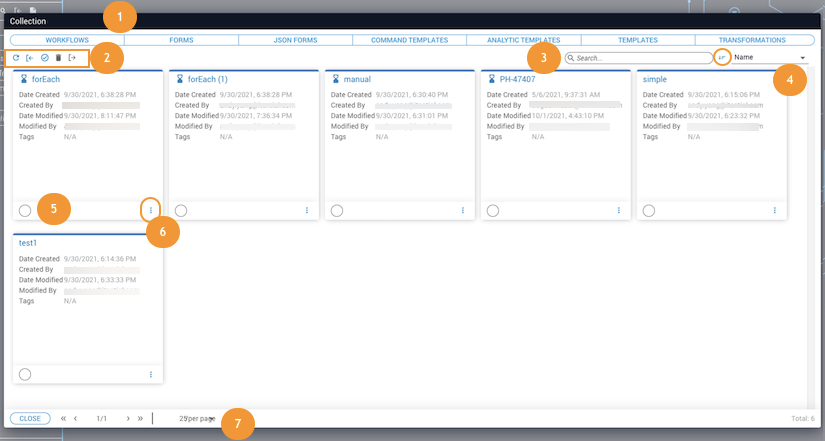The height and width of the screenshot is (441, 825).
Task: Switch to the COMMAND TEMPLATES tab
Action: [x=410, y=40]
